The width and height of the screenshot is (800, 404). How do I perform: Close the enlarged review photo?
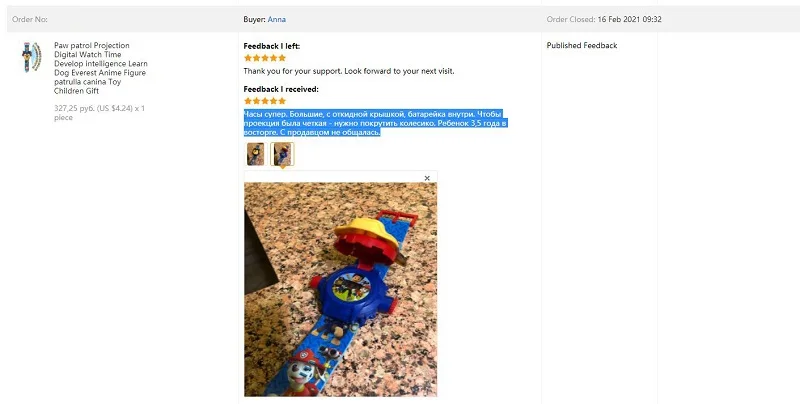427,178
